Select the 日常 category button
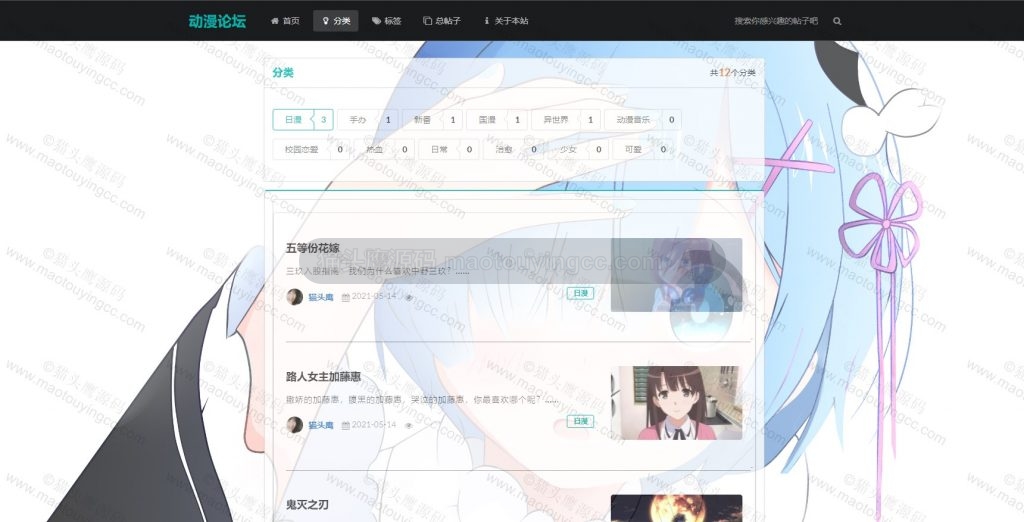1024x522 pixels. point(449,149)
